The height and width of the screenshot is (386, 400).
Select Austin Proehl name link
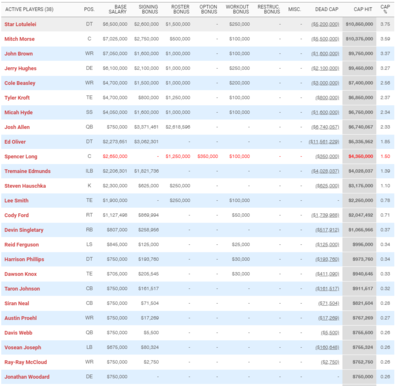coord(20,318)
